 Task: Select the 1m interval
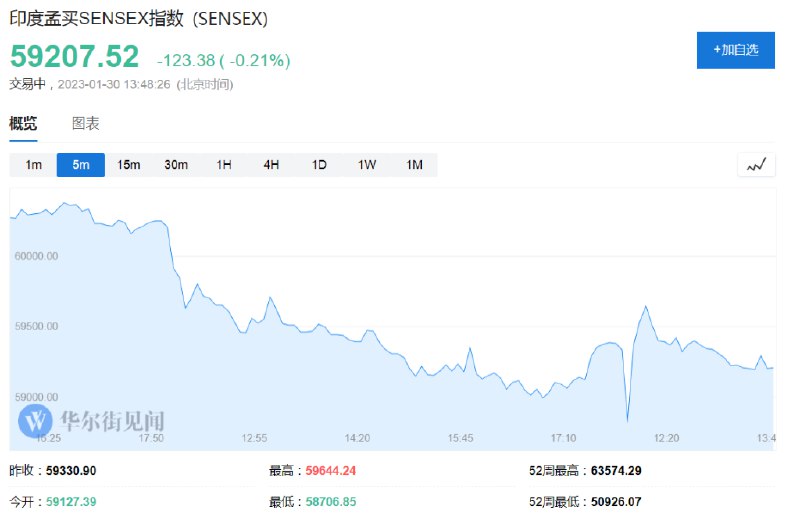point(33,165)
